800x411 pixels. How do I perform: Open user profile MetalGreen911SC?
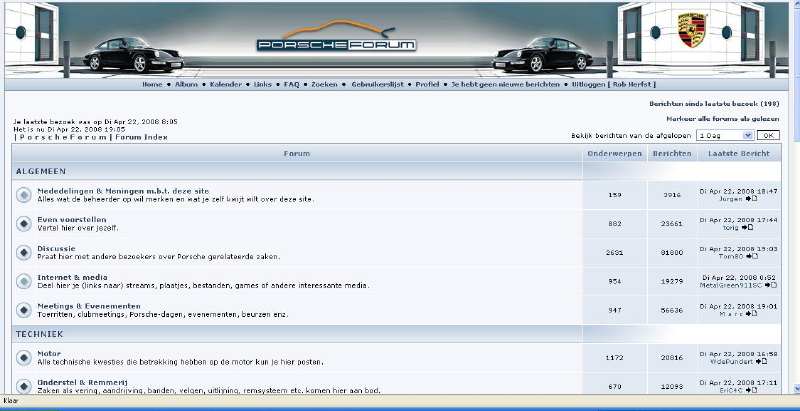(731, 285)
